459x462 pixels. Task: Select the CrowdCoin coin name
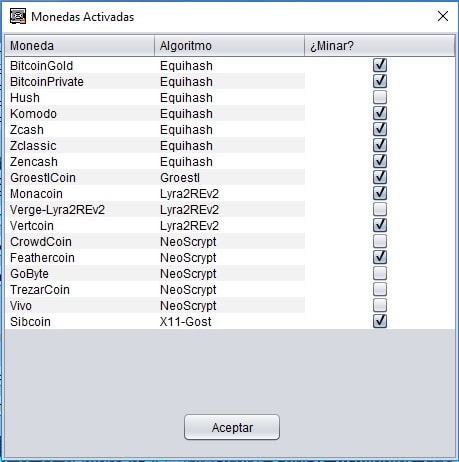[x=41, y=242]
